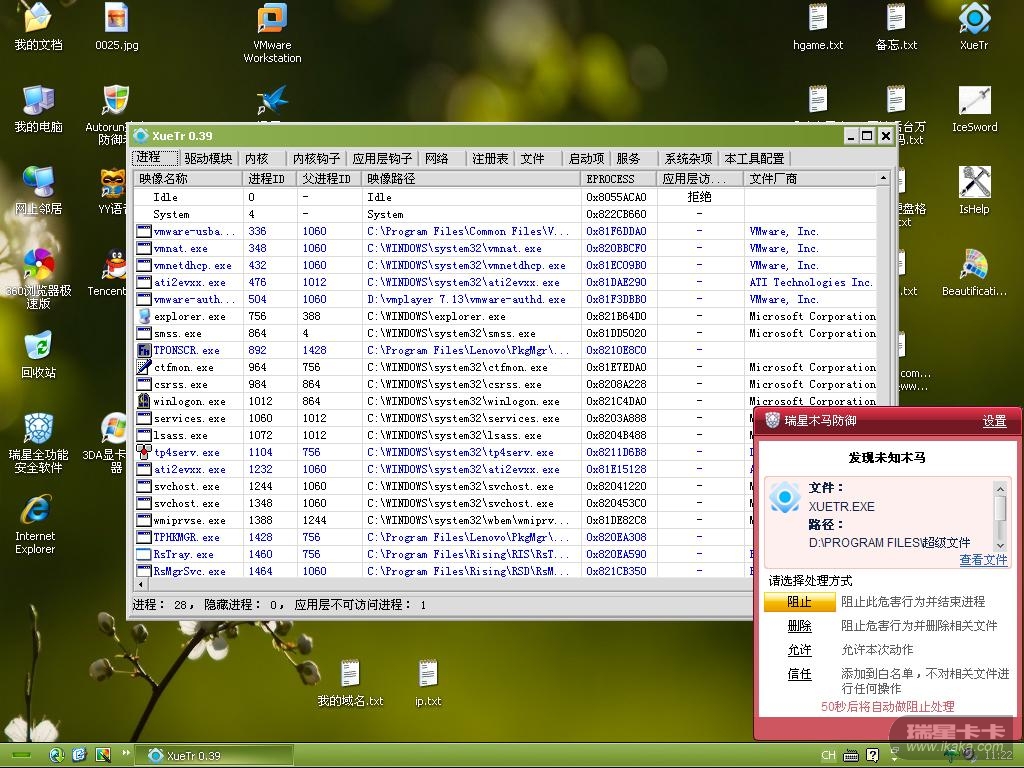Click the 信任 option to whitelist the file
1024x768 pixels.
[x=799, y=674]
